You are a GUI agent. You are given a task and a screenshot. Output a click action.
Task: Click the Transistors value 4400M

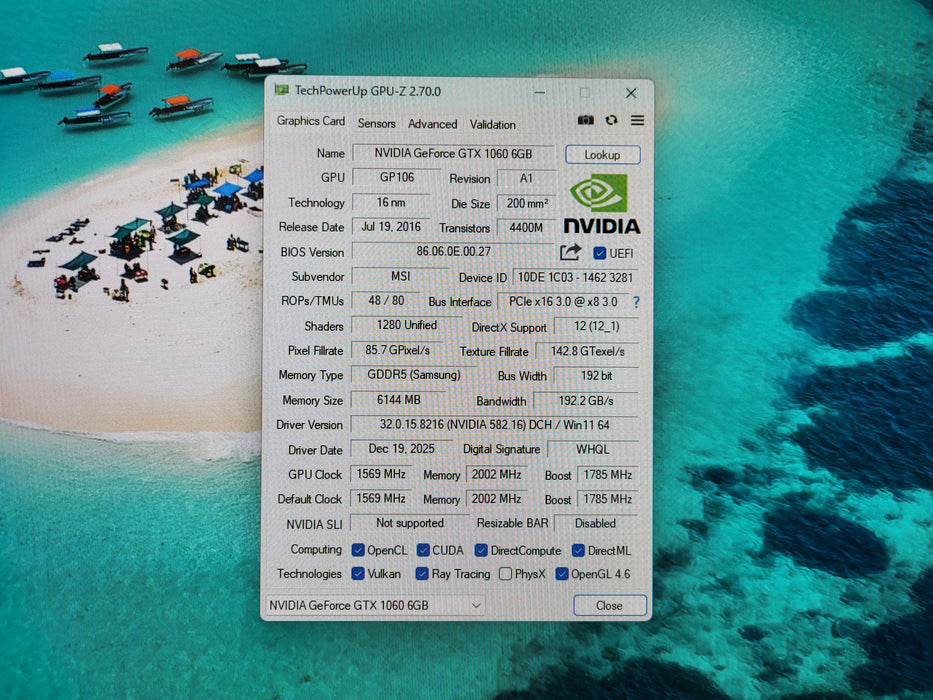click(x=527, y=227)
